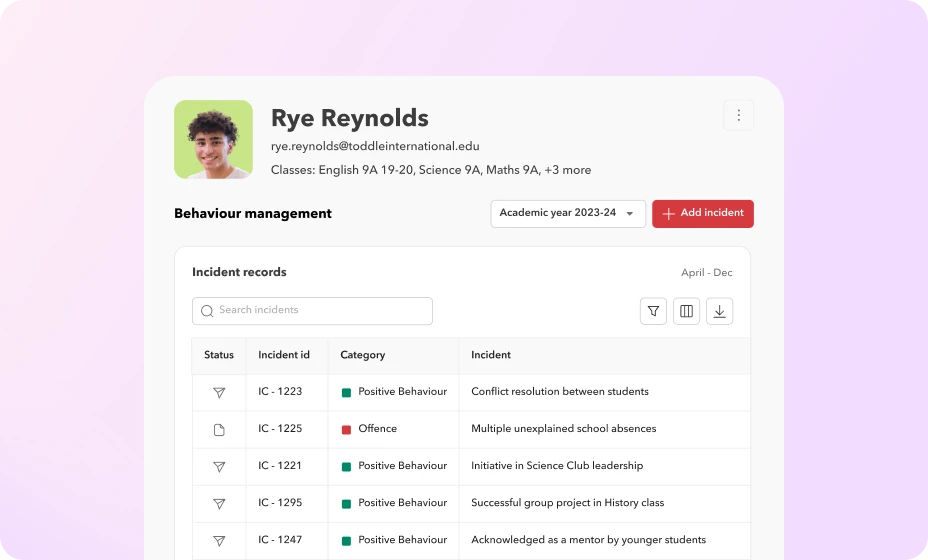The image size is (928, 560).
Task: Click the sent status icon for IC - 1221
Action: tap(219, 466)
